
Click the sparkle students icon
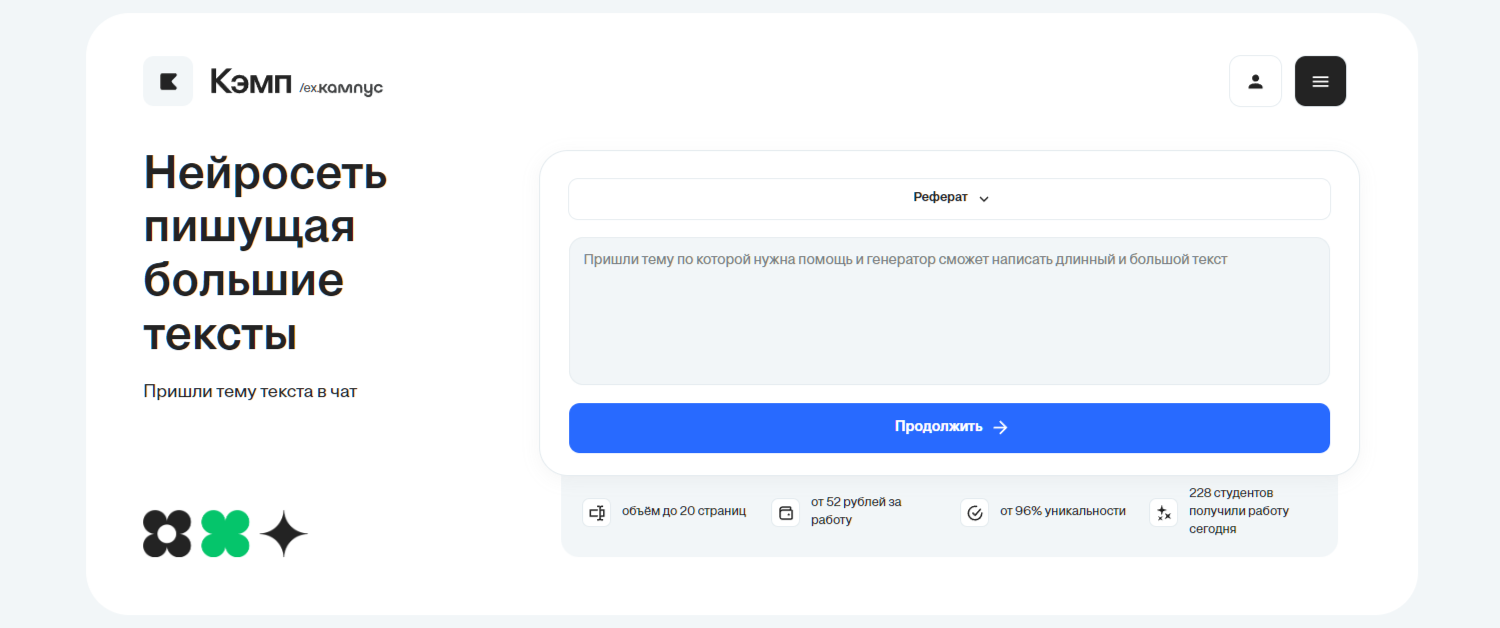1163,512
